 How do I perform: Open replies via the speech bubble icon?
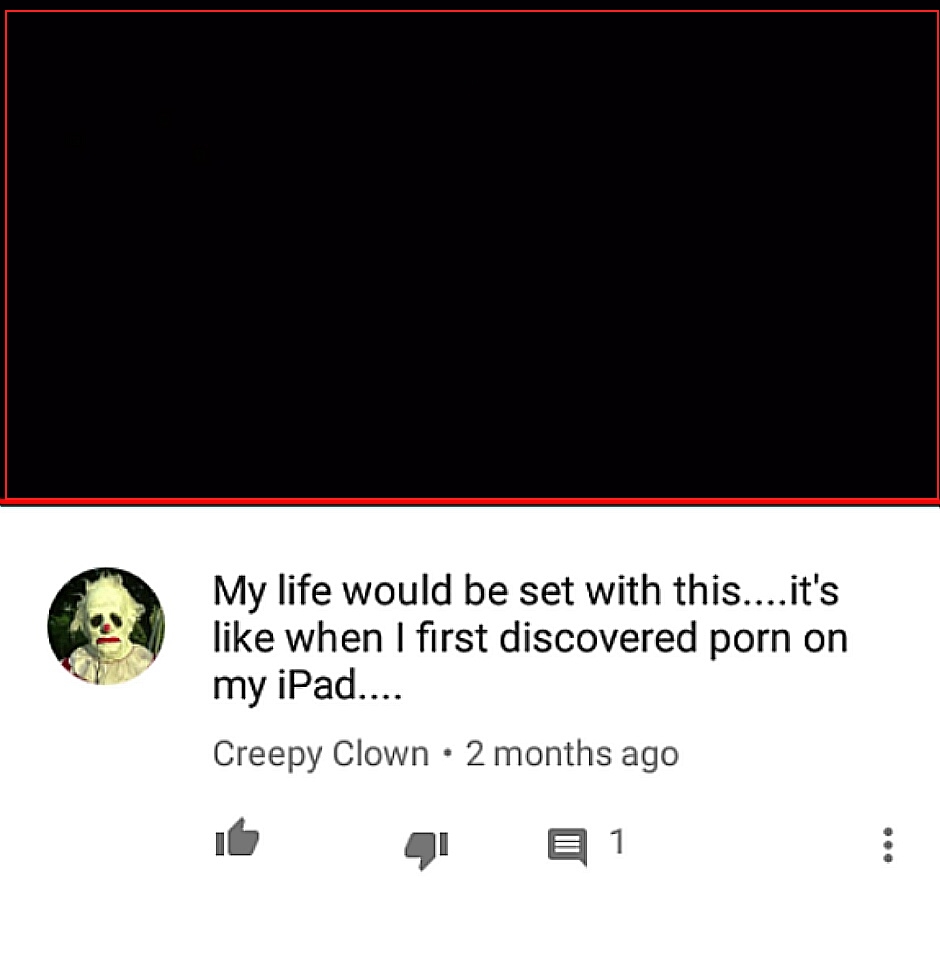pos(567,847)
